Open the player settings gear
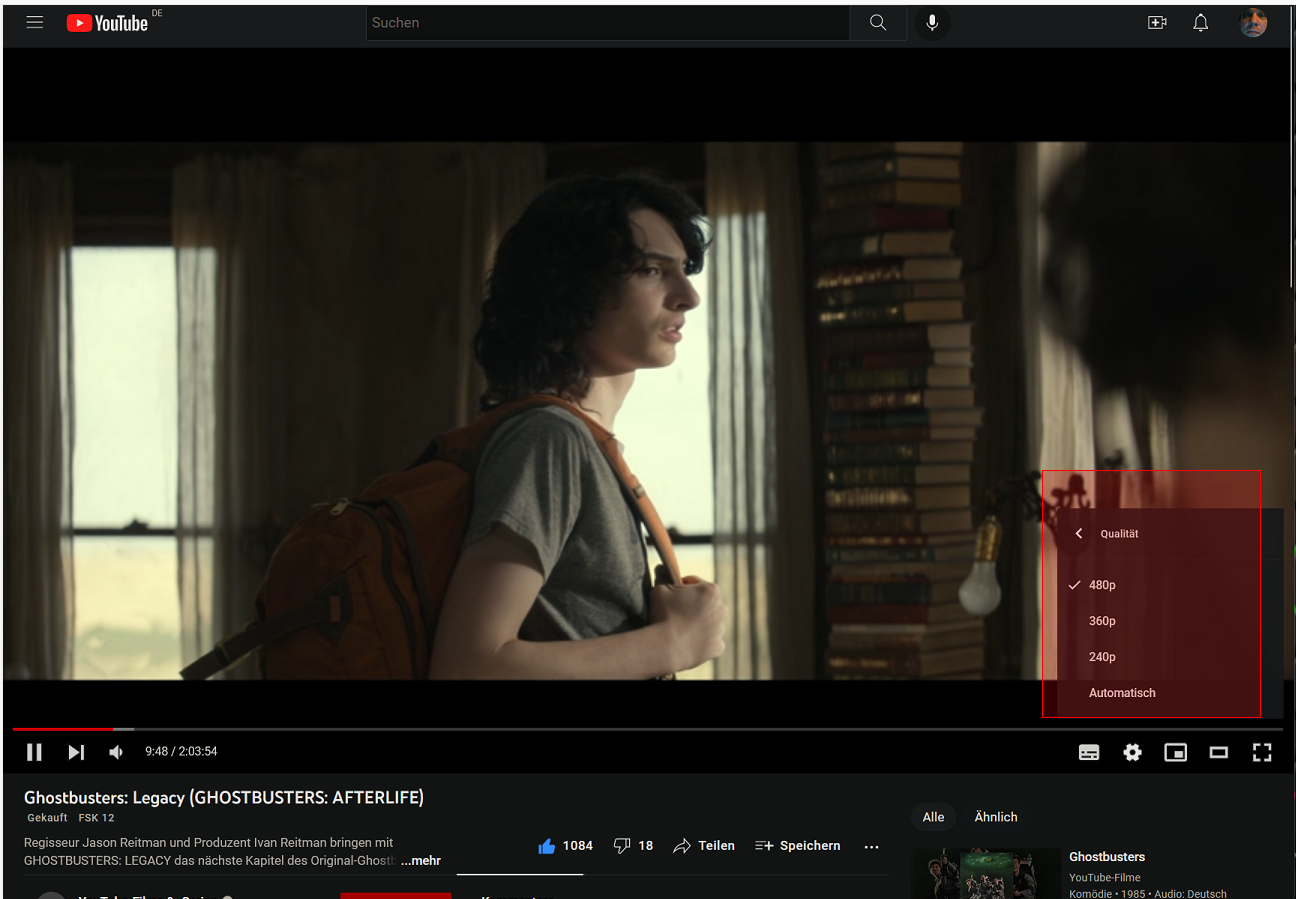Screen dimensions: 1296x899 coord(1132,752)
